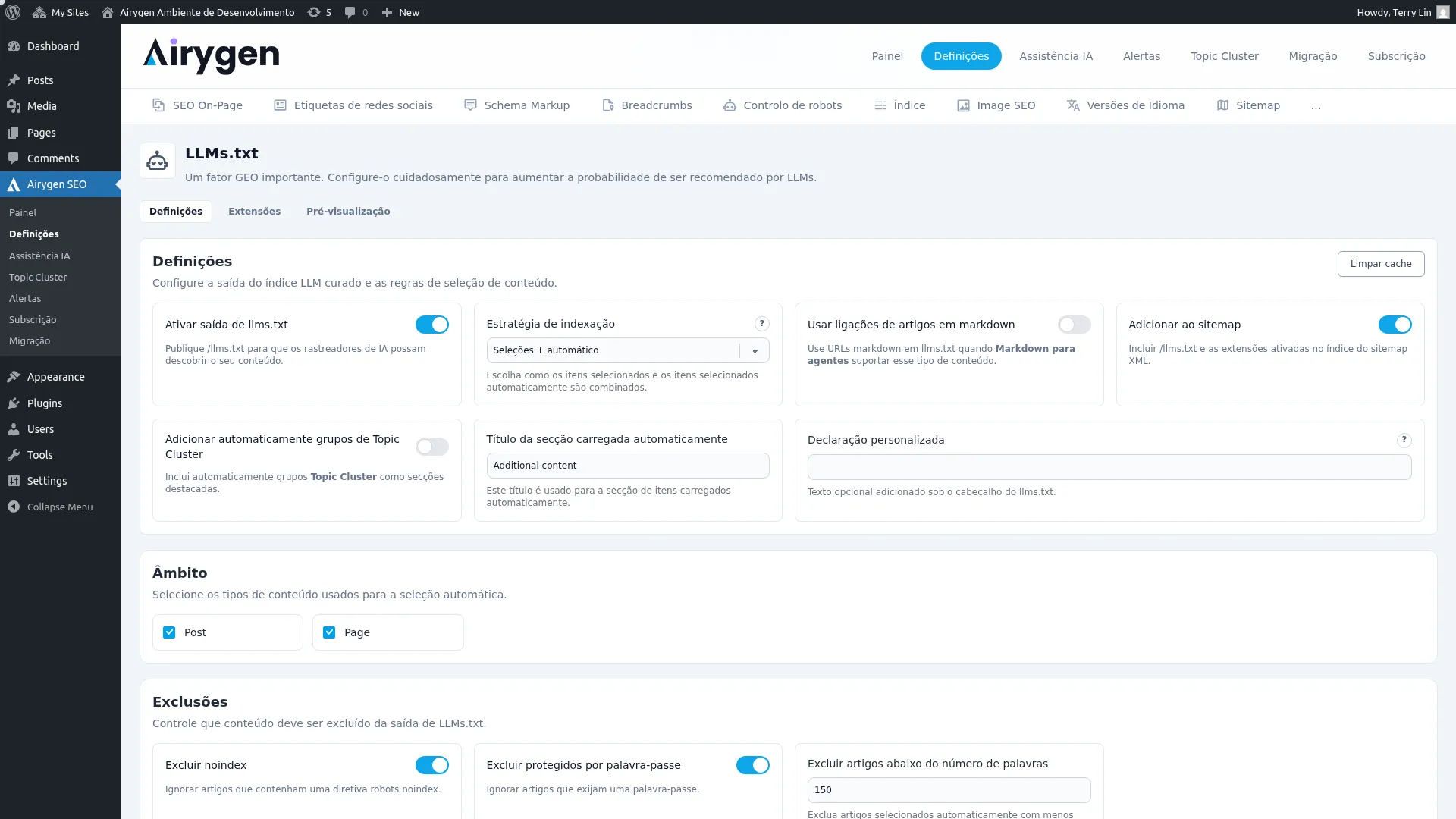
Task: Click the Airygen SEO logo icon in the sidebar
Action: (14, 184)
